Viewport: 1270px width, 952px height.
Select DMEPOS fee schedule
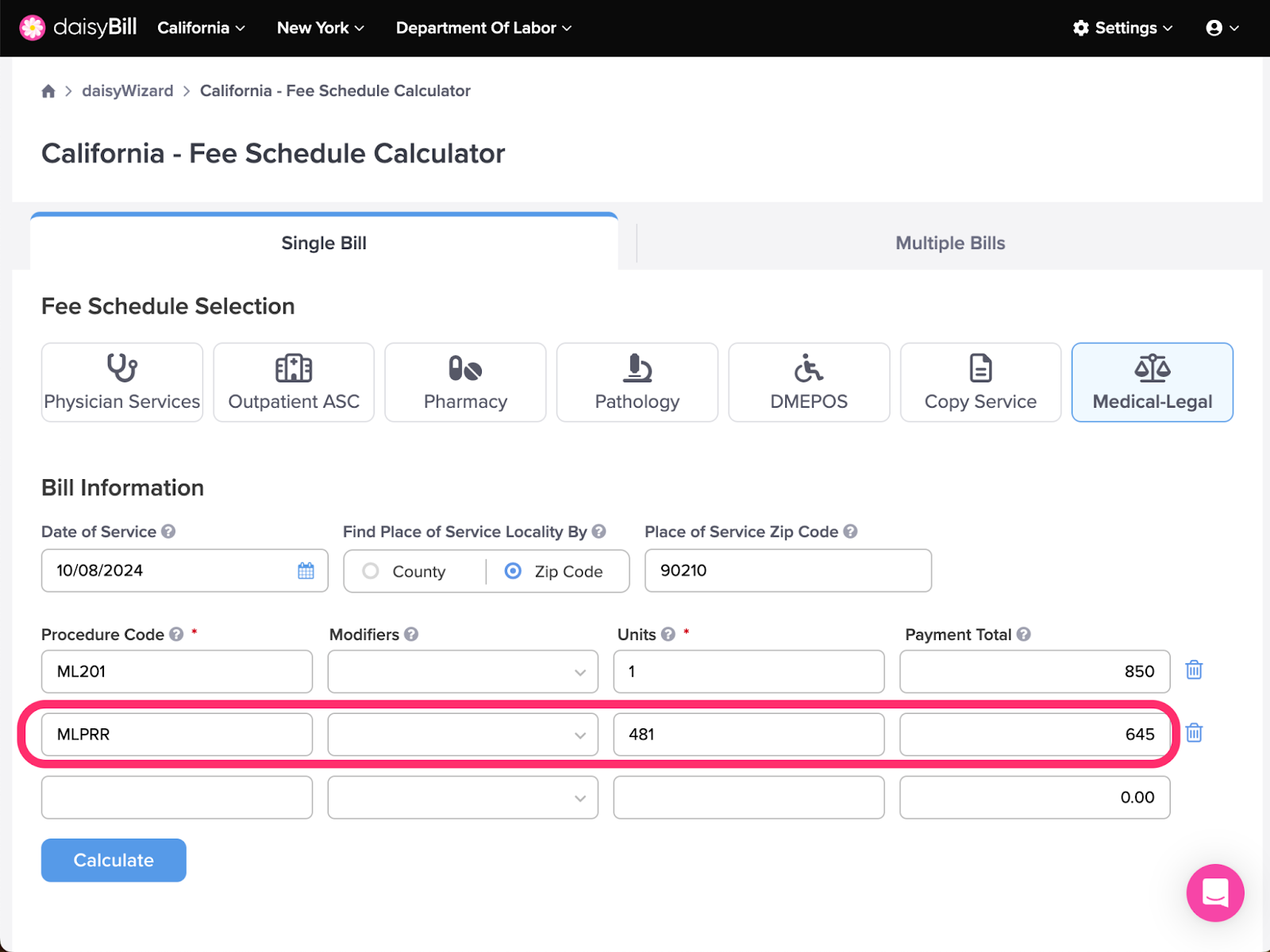pos(809,382)
